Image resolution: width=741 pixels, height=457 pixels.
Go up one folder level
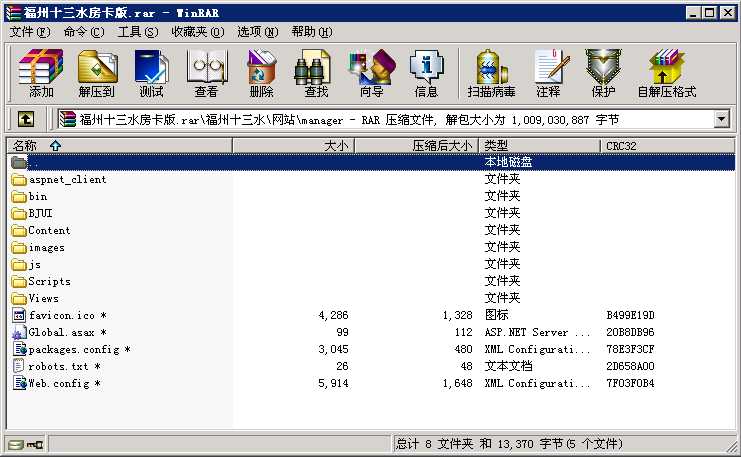pos(26,119)
